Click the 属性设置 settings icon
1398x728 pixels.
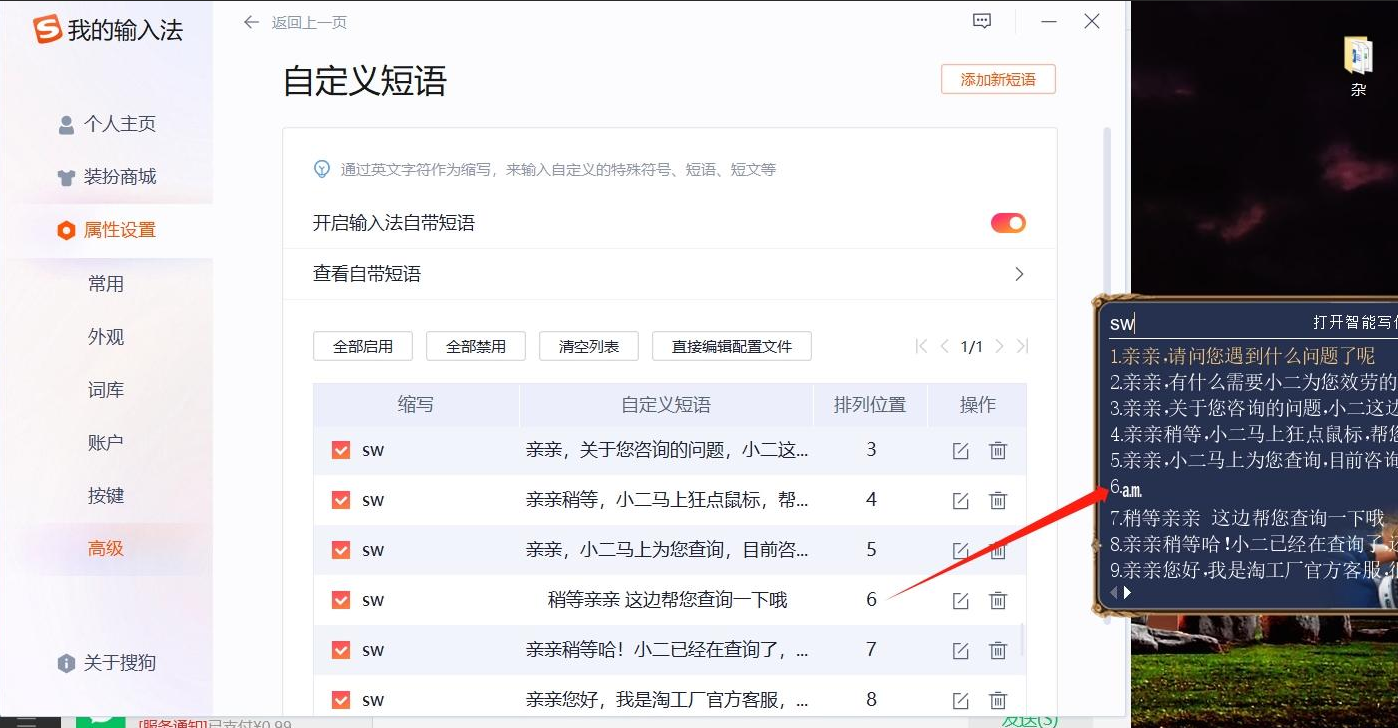64,229
